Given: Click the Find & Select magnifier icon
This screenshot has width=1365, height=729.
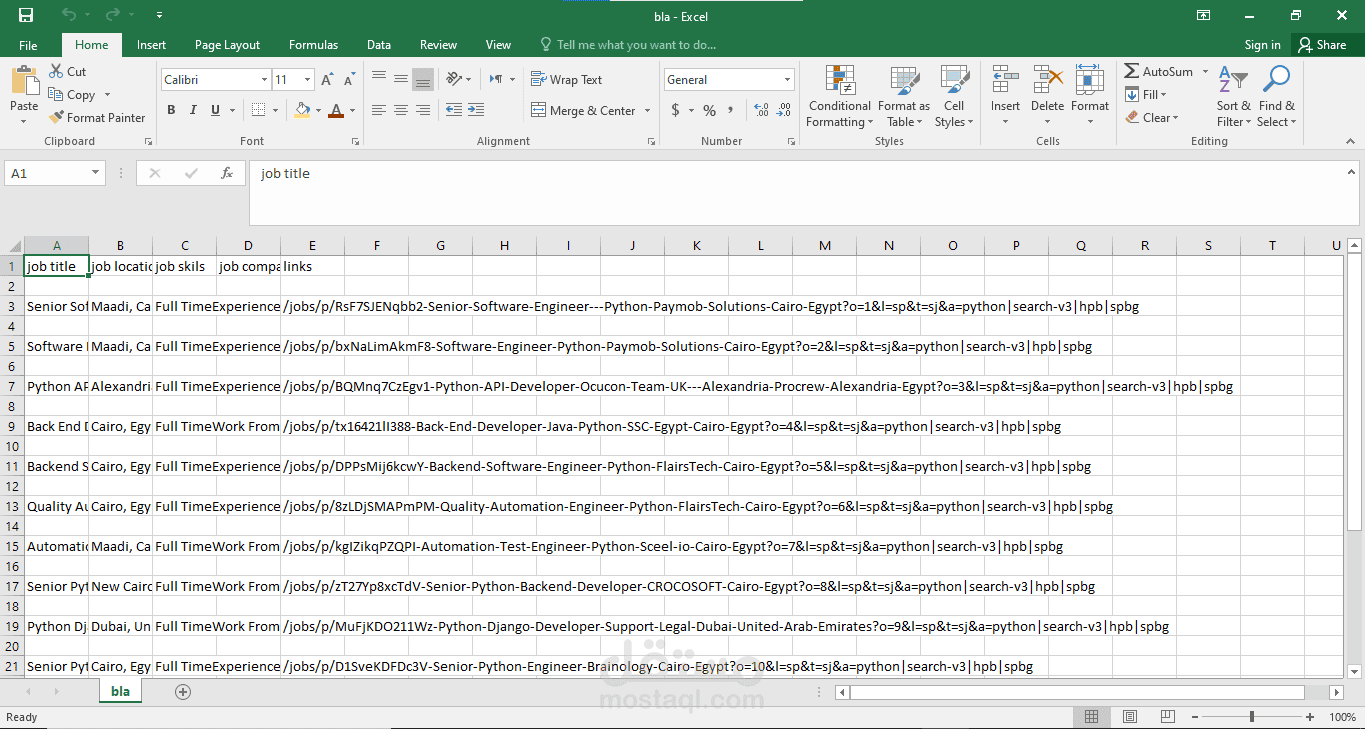Looking at the screenshot, I should pos(1277,80).
